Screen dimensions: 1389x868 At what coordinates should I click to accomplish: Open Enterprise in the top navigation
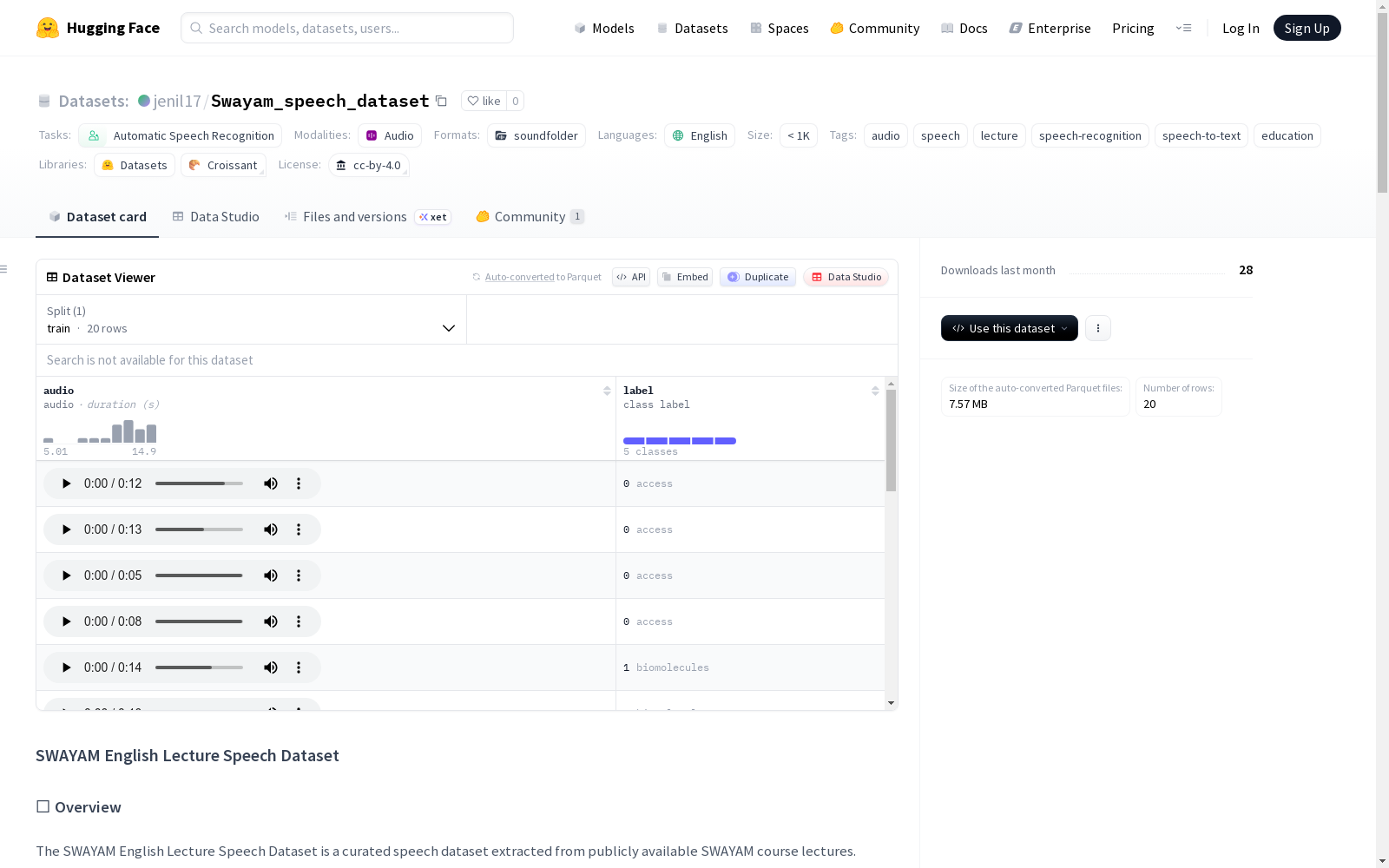1050,28
